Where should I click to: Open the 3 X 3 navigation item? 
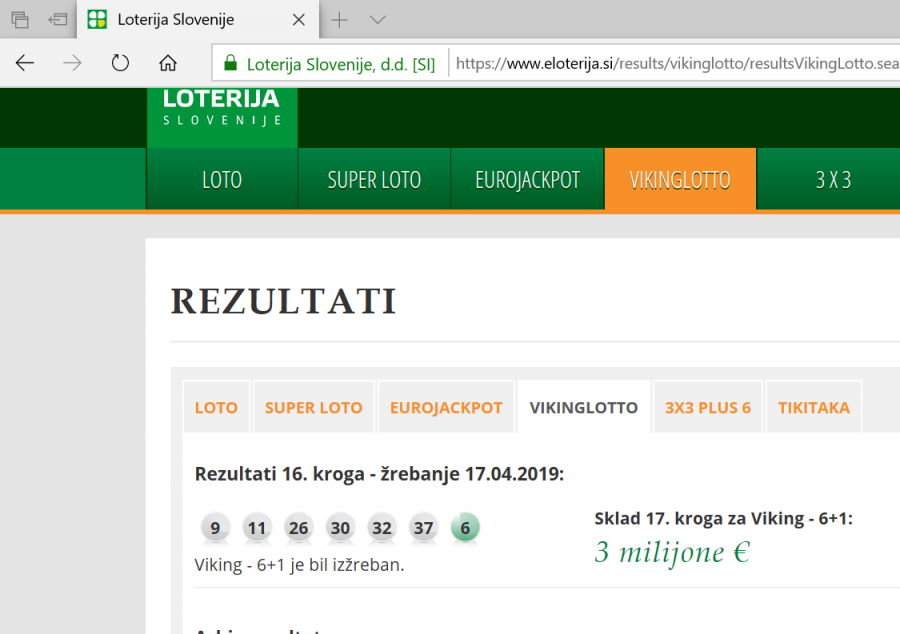coord(832,180)
